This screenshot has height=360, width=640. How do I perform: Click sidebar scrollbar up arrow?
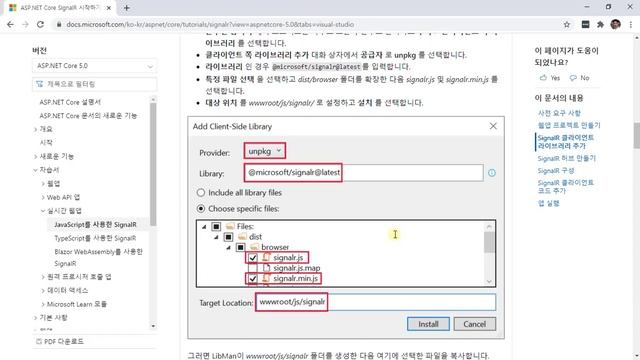click(153, 99)
